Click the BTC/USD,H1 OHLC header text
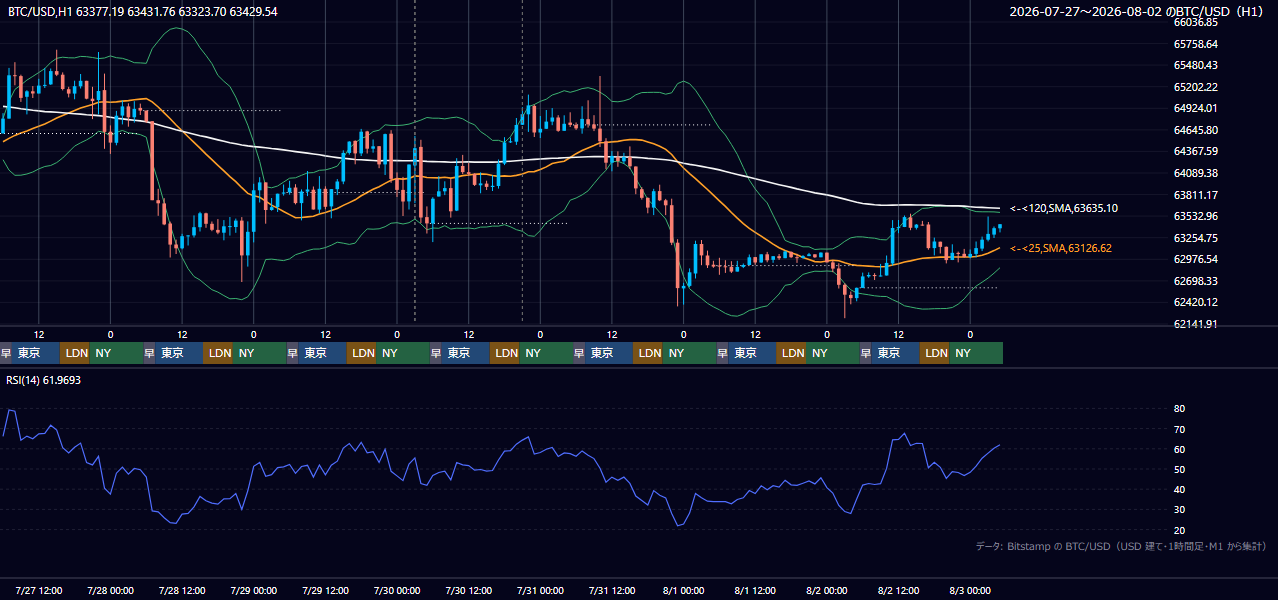Viewport: 1278px width, 600px height. 142,11
